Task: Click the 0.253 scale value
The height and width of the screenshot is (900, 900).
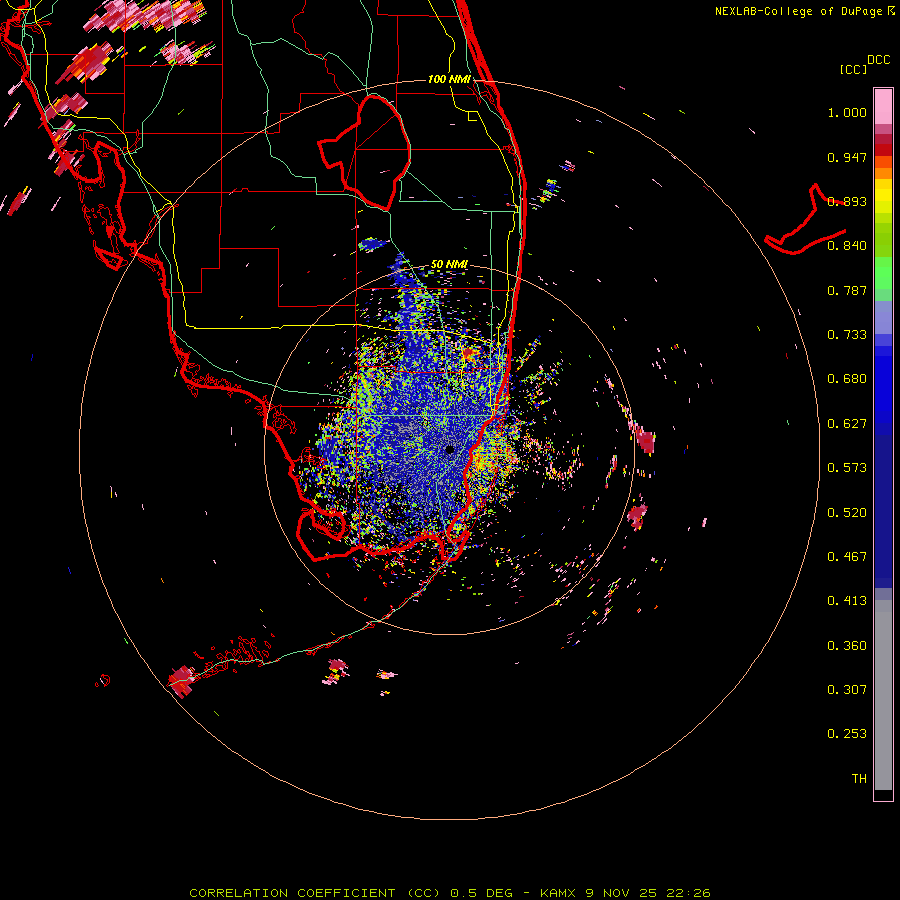Action: 847,734
